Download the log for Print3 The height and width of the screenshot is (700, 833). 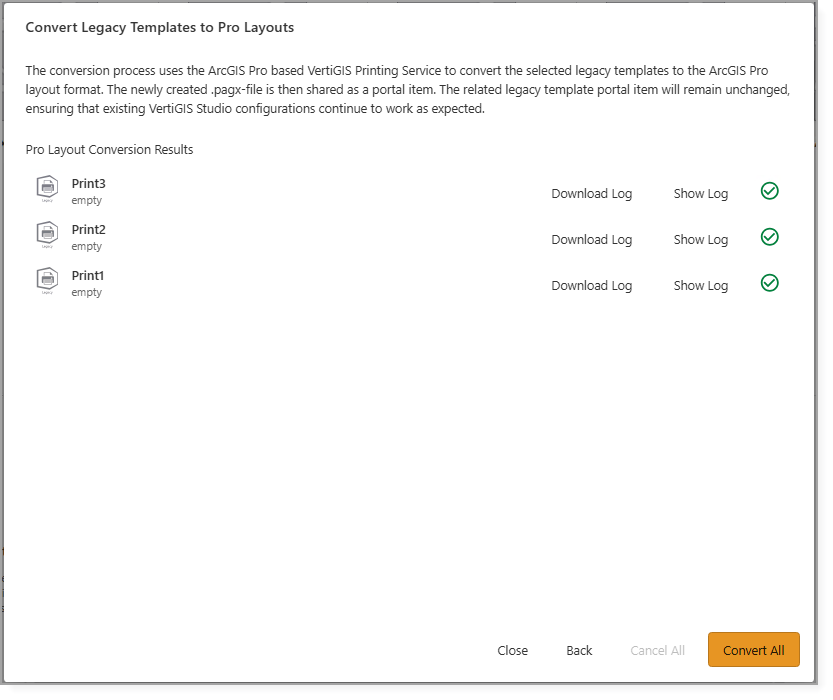[x=591, y=193]
